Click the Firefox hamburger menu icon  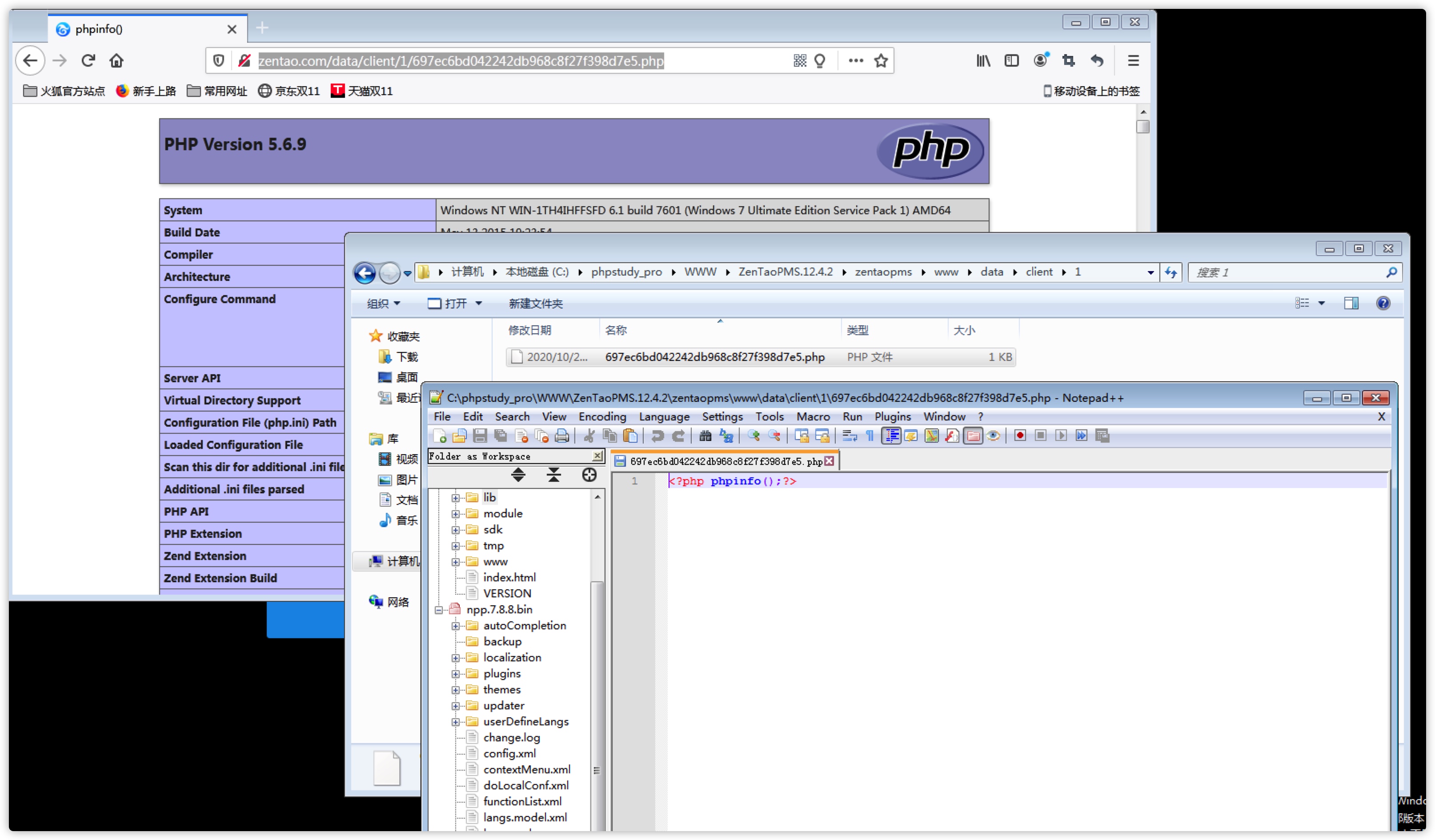[1133, 60]
